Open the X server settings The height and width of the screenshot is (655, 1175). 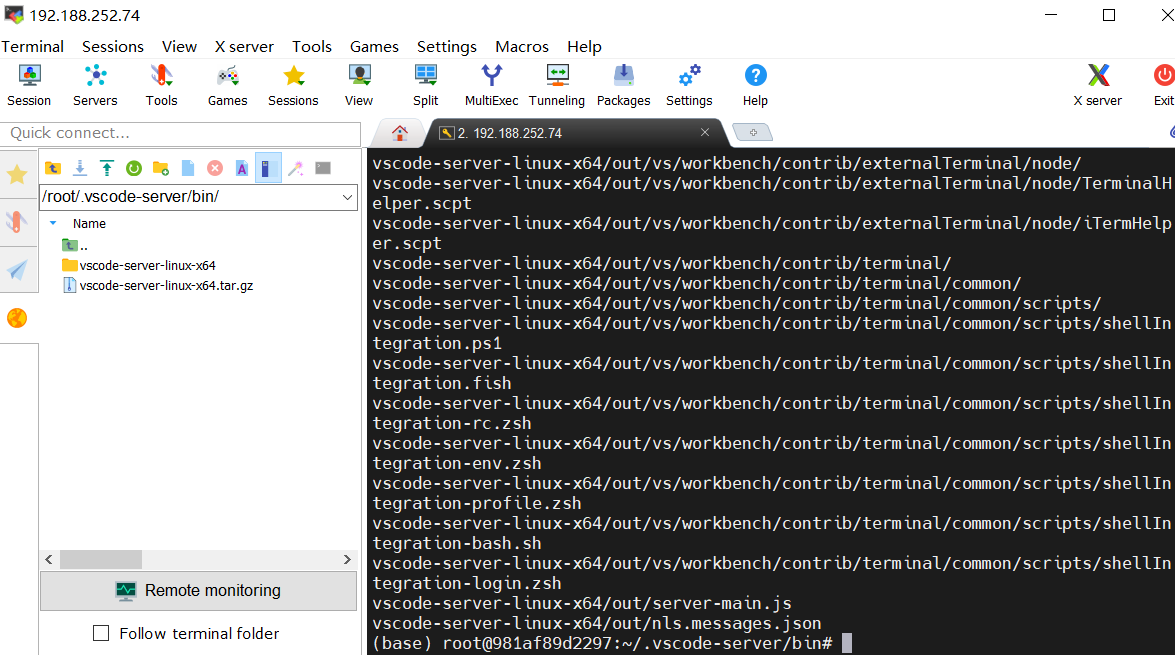click(x=1097, y=85)
